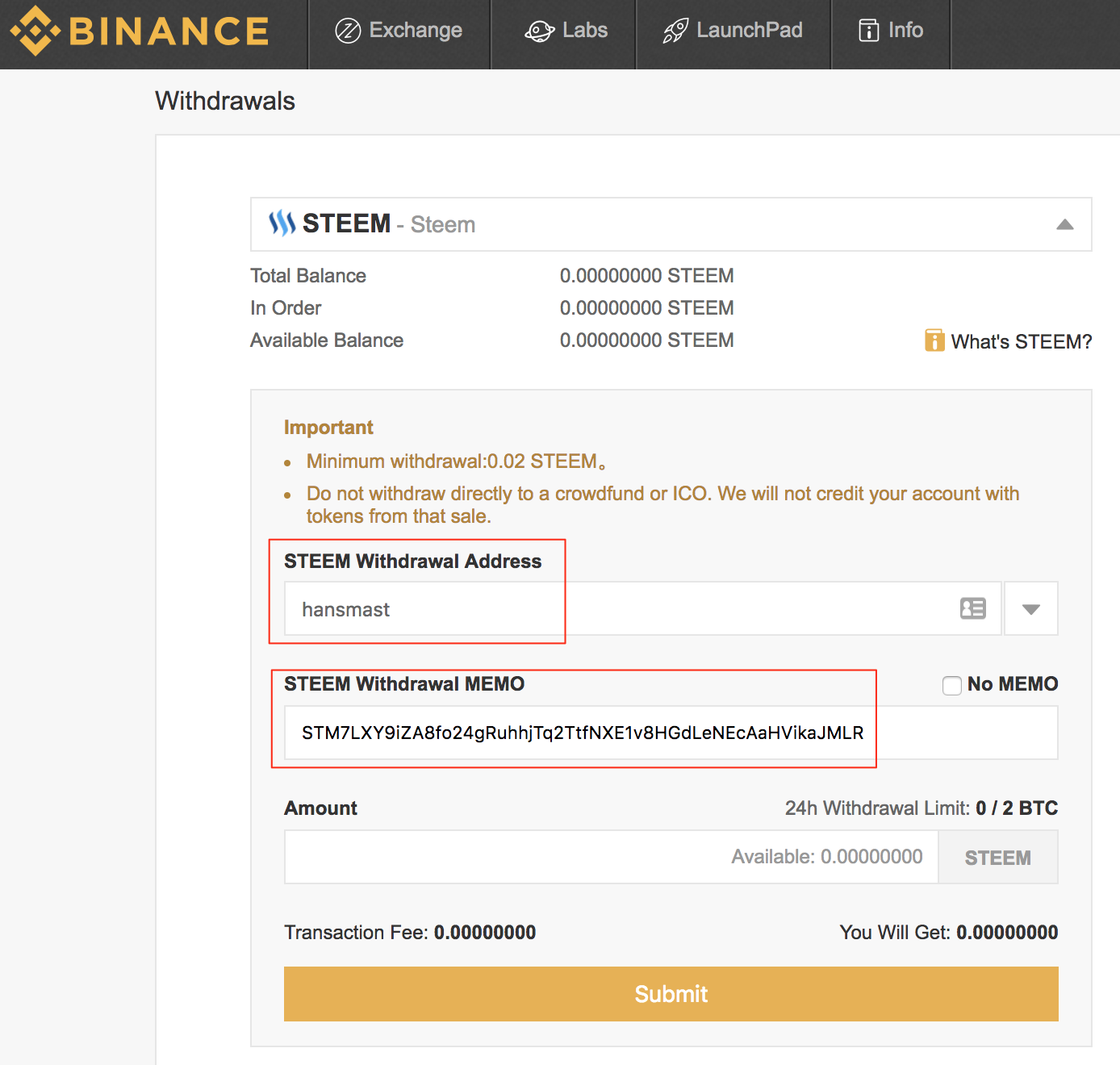Click the LaunchPad rocket icon

675,31
